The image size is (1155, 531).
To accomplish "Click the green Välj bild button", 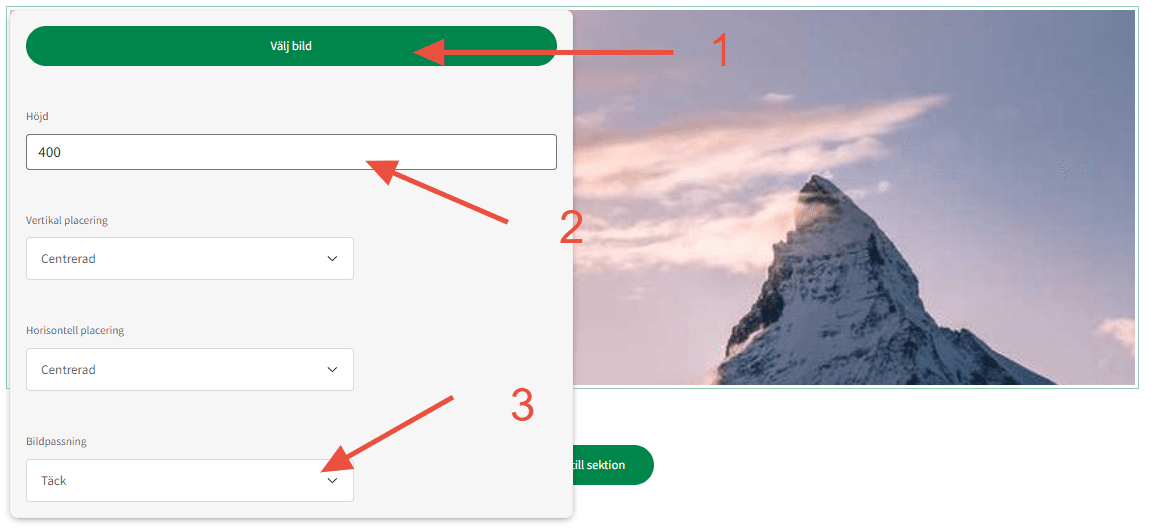I will [x=291, y=46].
